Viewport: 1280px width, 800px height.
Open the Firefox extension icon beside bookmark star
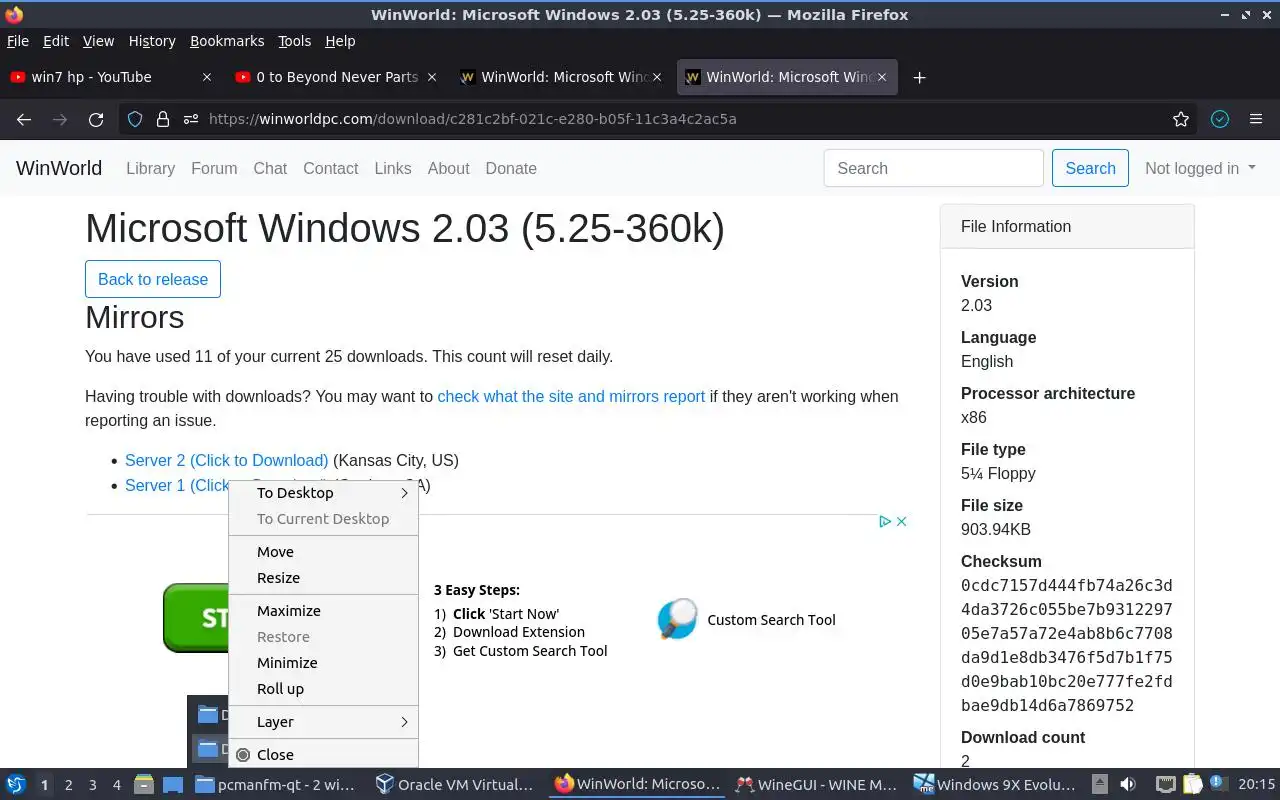pos(1220,119)
